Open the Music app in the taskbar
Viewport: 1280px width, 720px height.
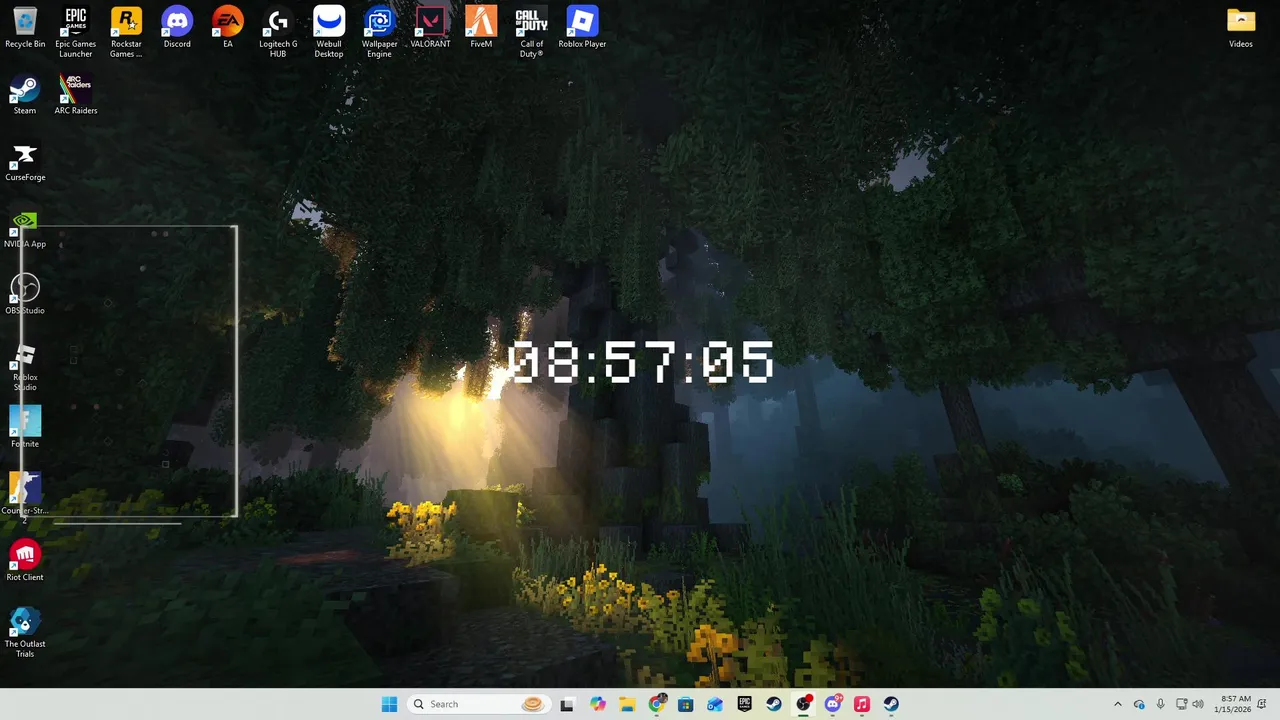(862, 704)
